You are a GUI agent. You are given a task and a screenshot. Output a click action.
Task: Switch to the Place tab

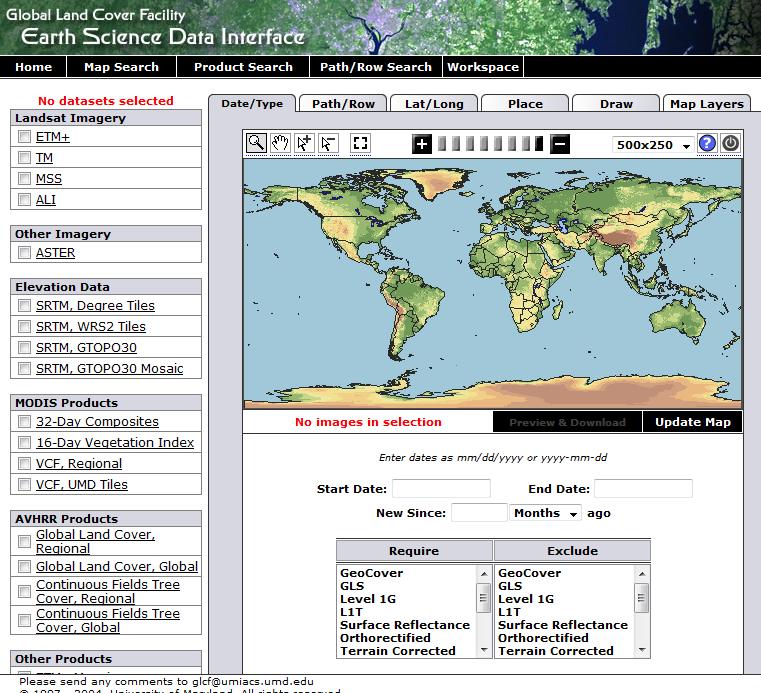[525, 104]
